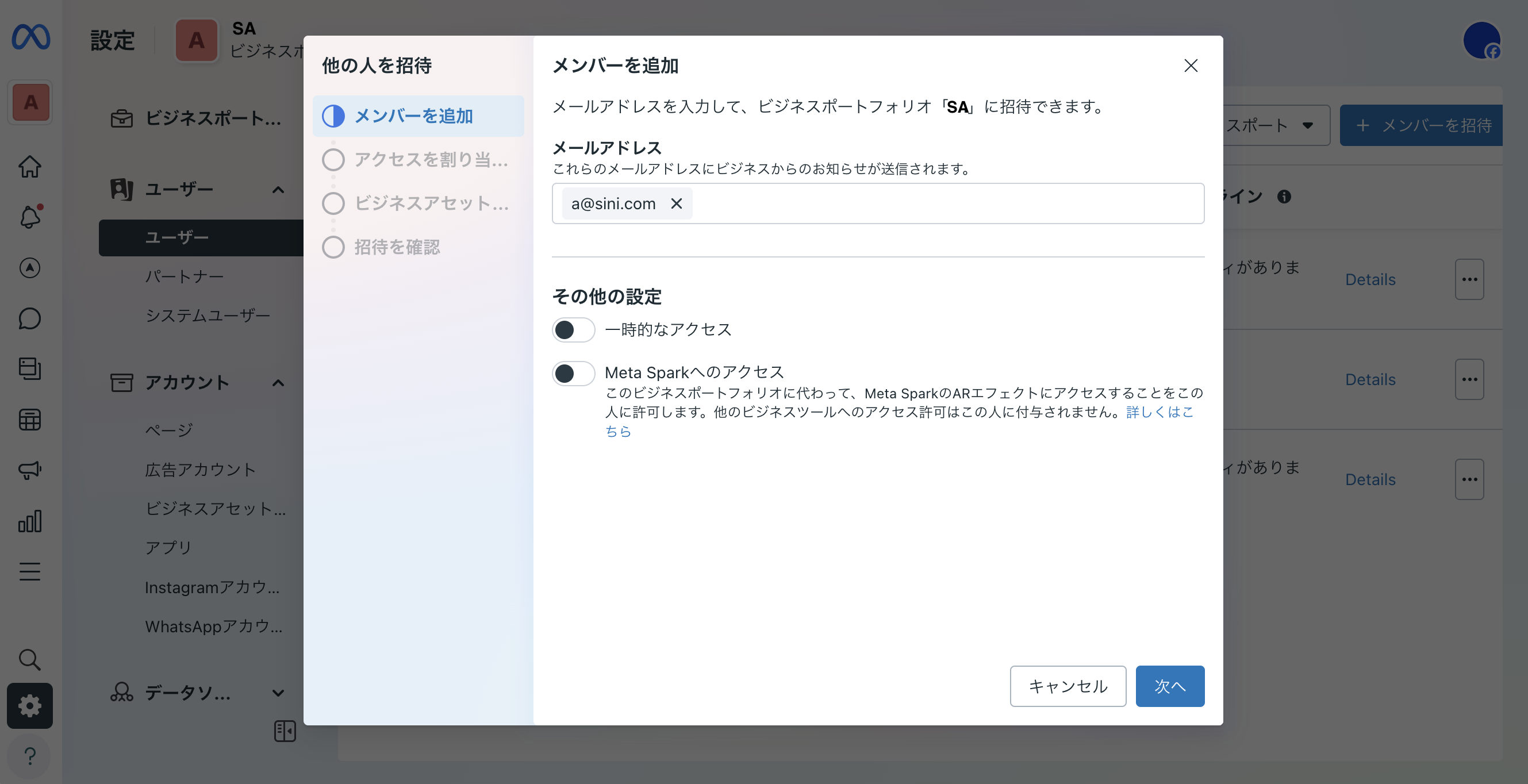Click the search icon in sidebar
The height and width of the screenshot is (784, 1528).
point(30,659)
